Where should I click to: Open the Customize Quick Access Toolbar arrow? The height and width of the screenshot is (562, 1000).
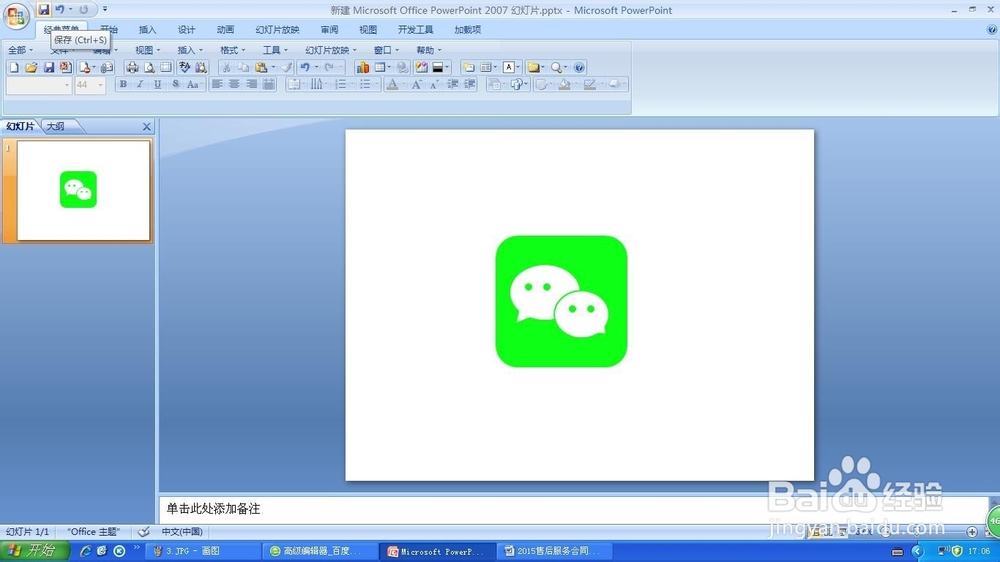pyautogui.click(x=105, y=10)
